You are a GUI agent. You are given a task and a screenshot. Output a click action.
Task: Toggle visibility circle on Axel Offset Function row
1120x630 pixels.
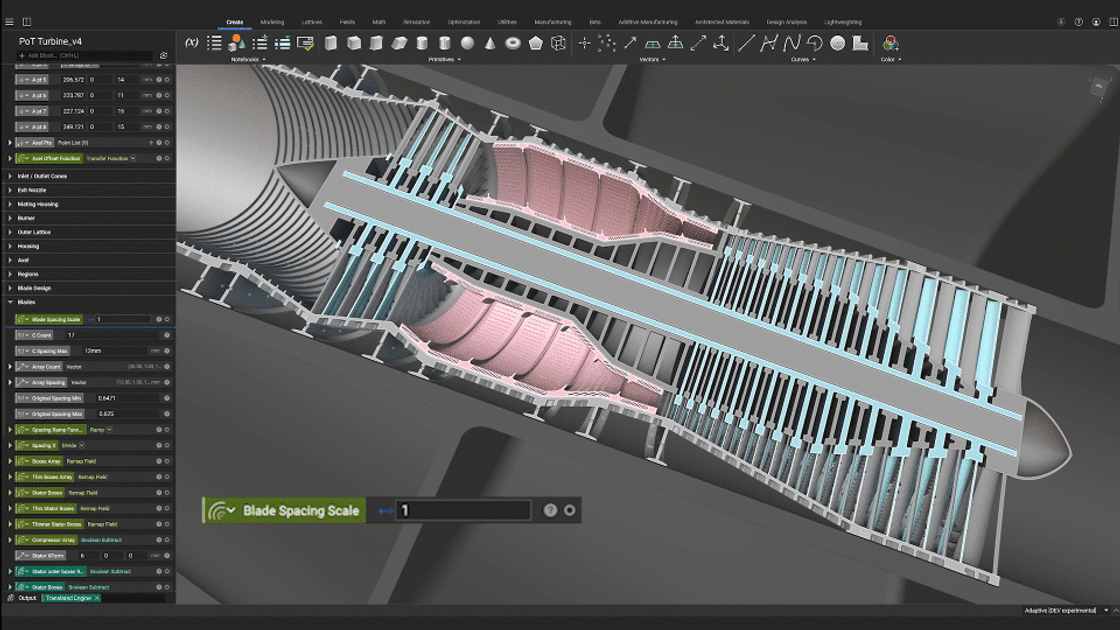tap(167, 159)
